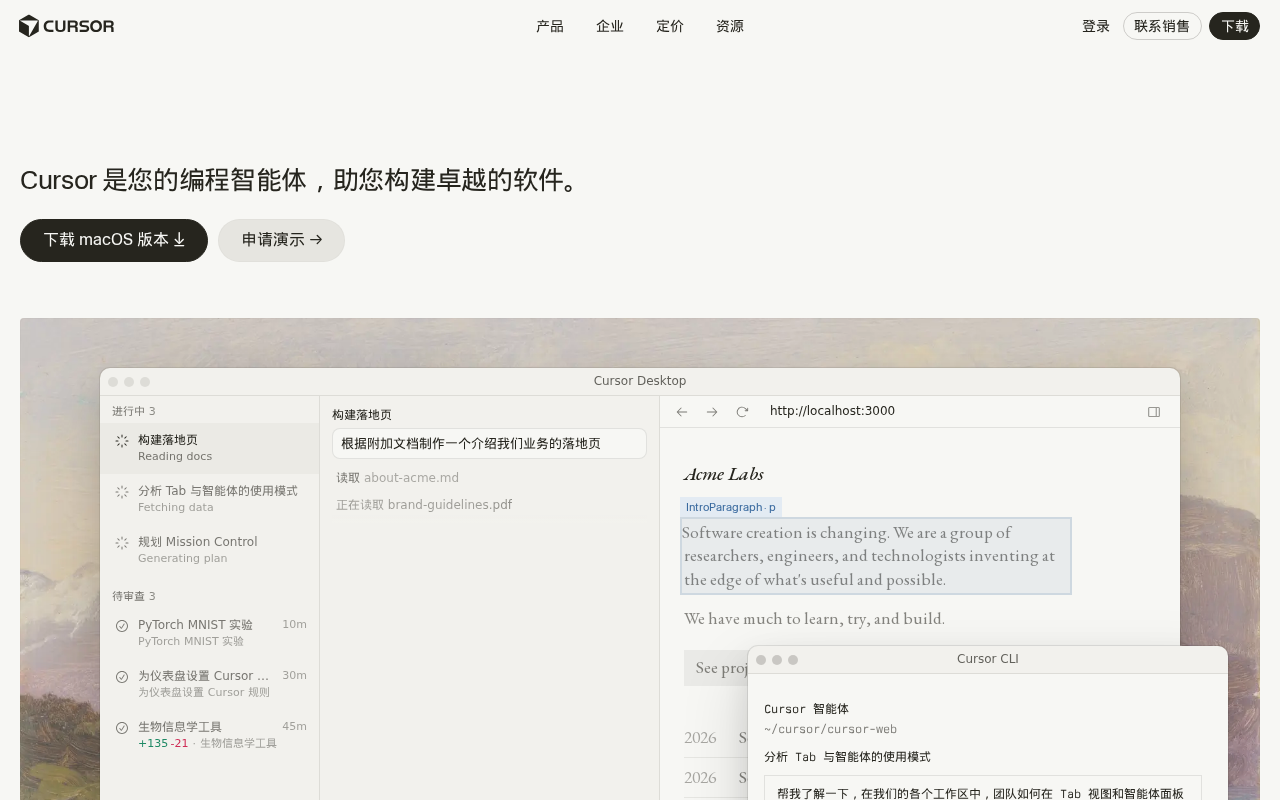Viewport: 1280px width, 800px height.
Task: Click the Cursor logo in header
Action: point(66,26)
